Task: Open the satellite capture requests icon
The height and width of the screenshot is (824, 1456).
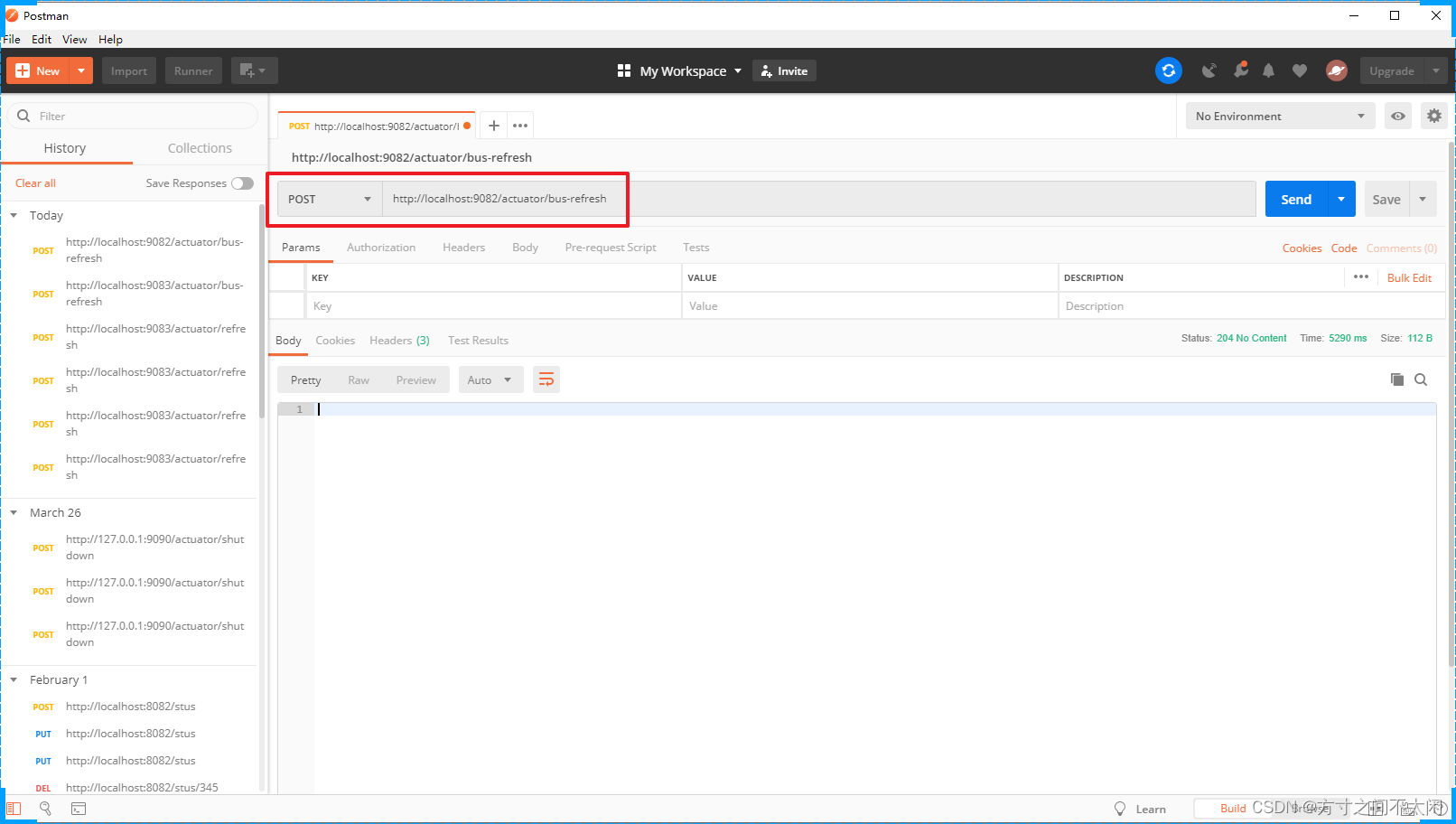Action: click(x=1209, y=70)
